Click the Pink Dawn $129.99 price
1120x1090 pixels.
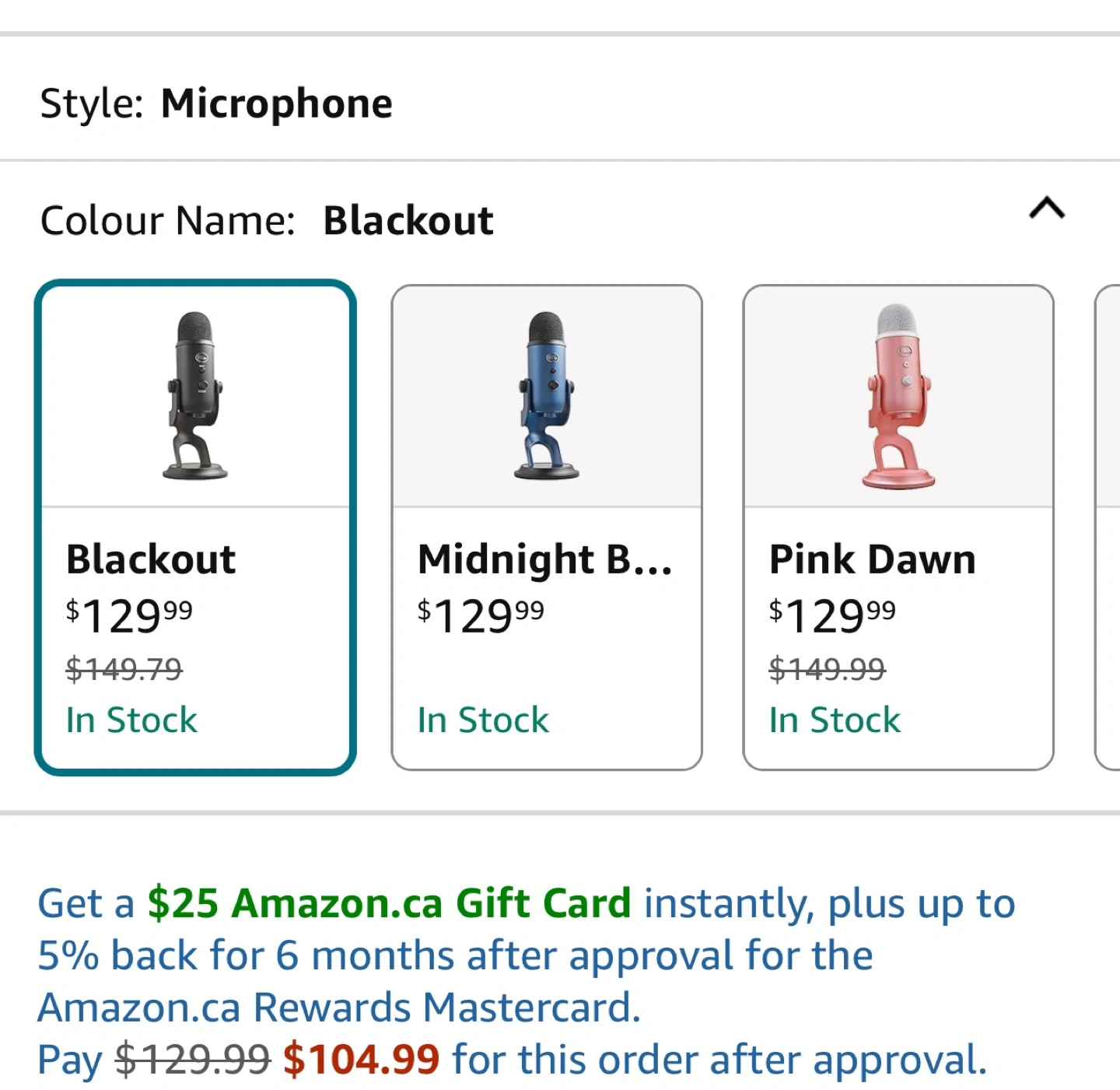[x=832, y=615]
